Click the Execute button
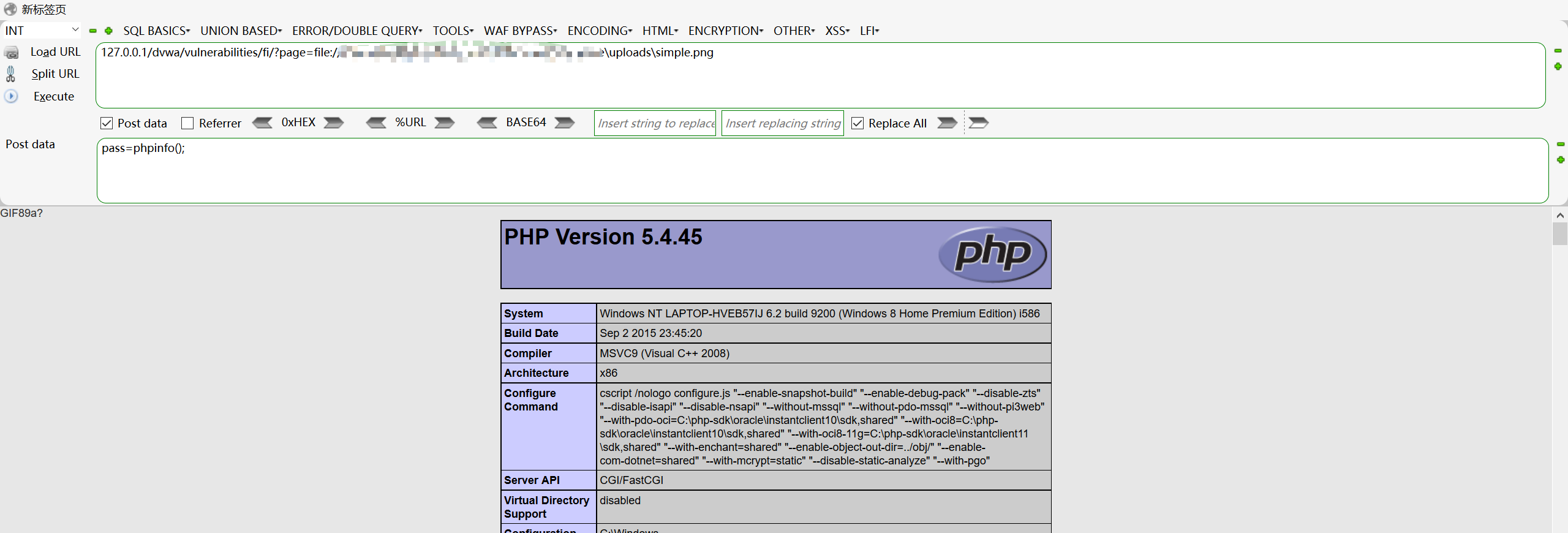 [54, 96]
